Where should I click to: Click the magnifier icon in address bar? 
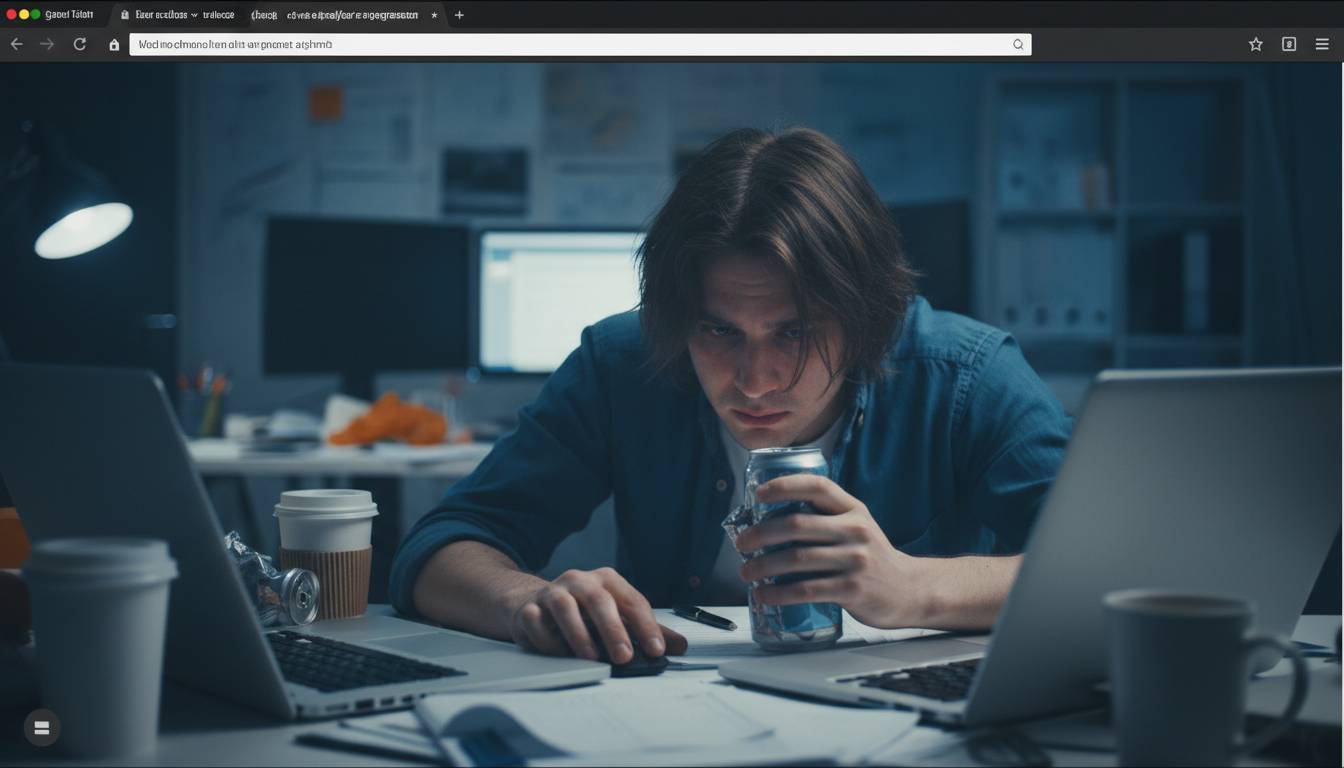coord(1018,44)
